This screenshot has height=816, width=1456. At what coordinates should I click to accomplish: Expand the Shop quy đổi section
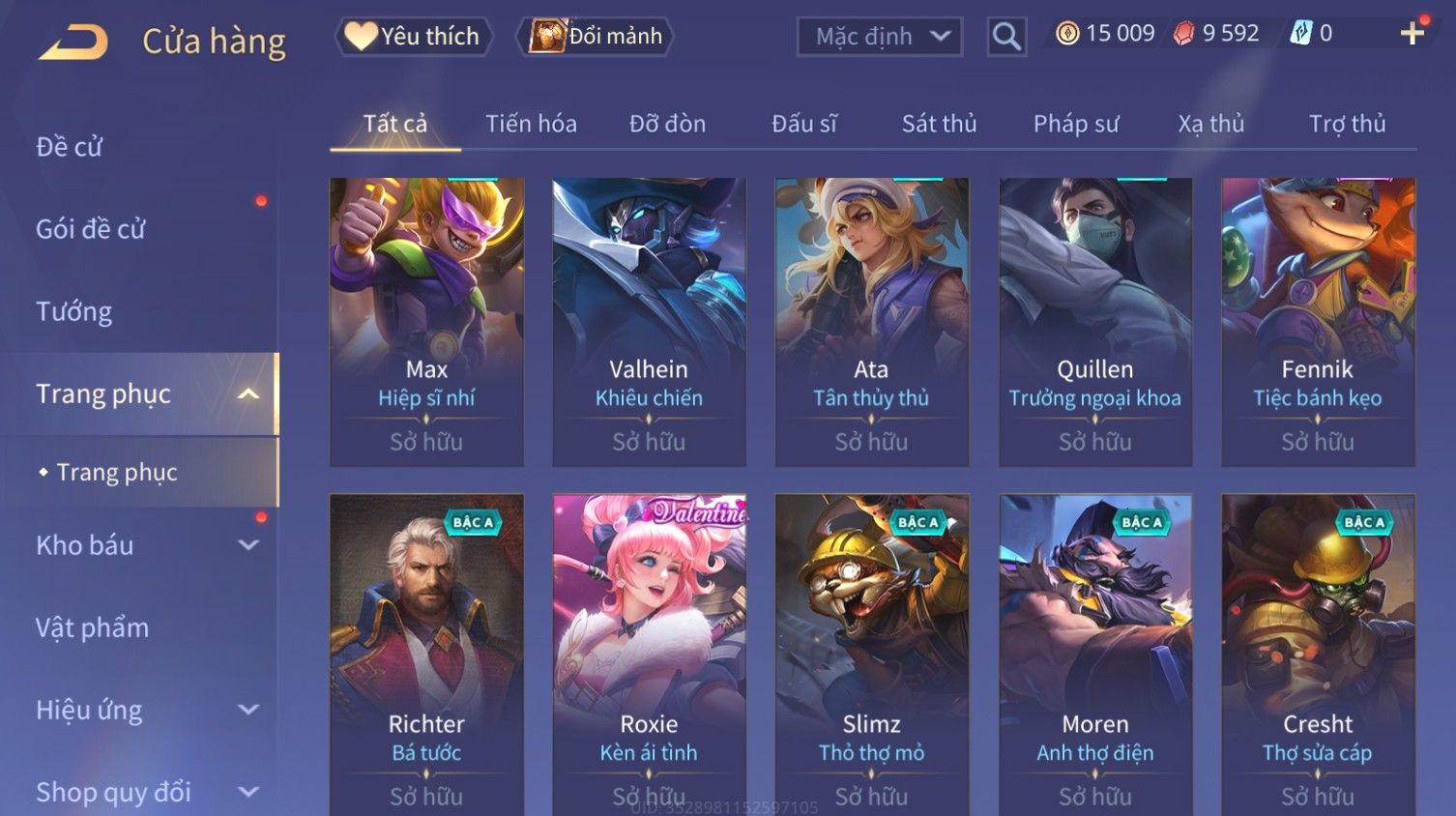click(248, 792)
